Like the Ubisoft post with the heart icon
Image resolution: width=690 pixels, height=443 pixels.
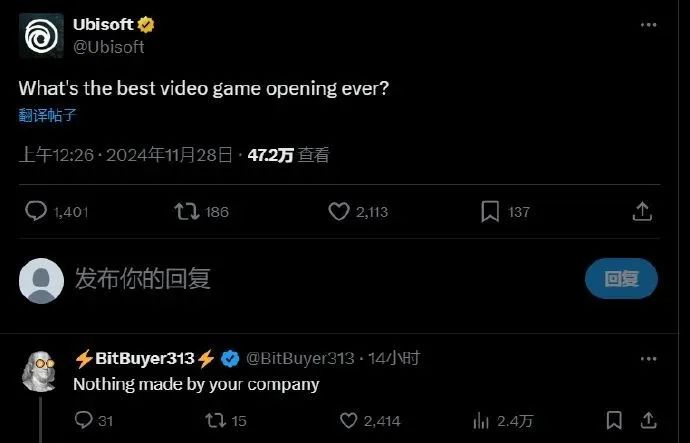point(339,211)
